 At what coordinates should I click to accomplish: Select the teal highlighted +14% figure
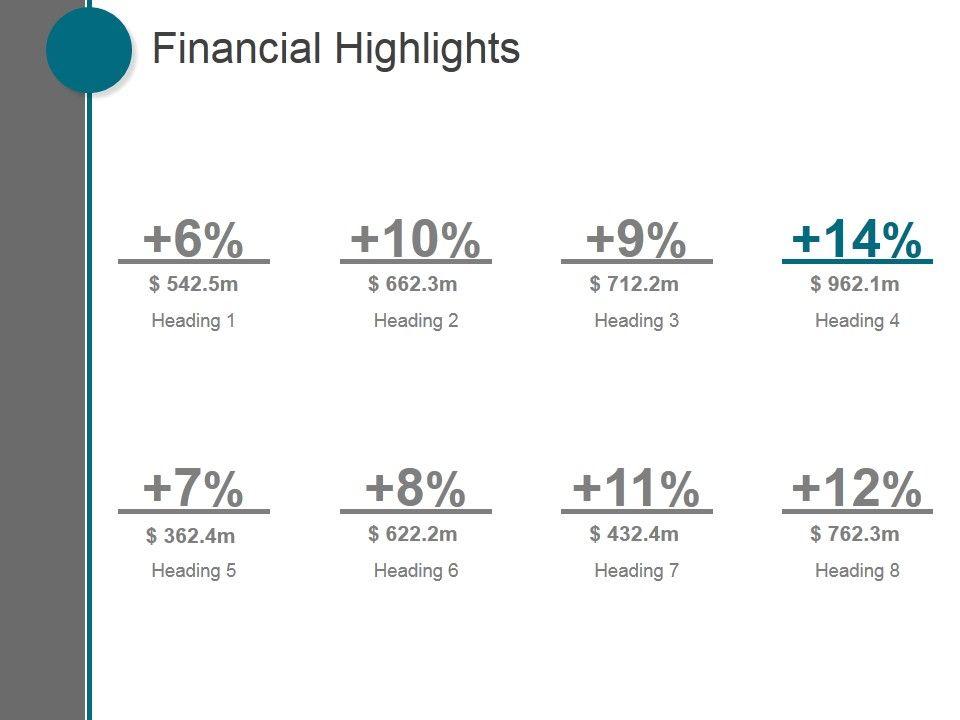point(856,240)
